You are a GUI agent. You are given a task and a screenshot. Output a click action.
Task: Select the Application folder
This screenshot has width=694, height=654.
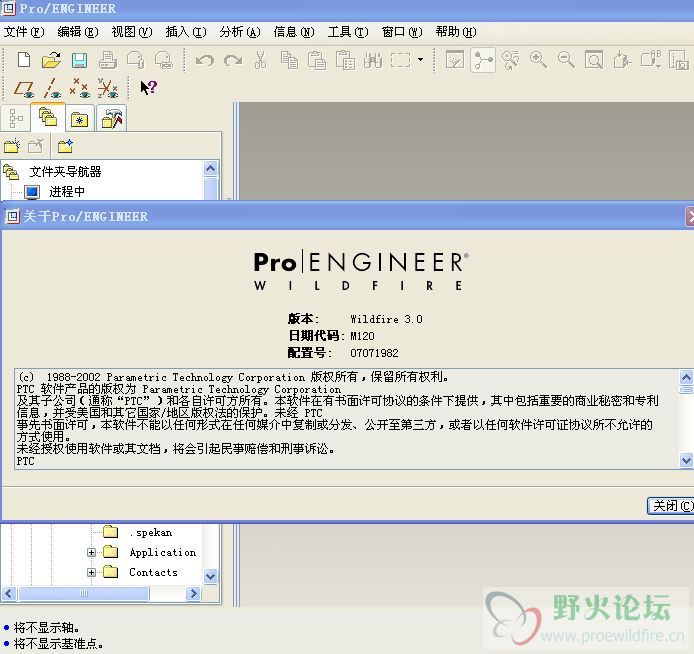163,552
